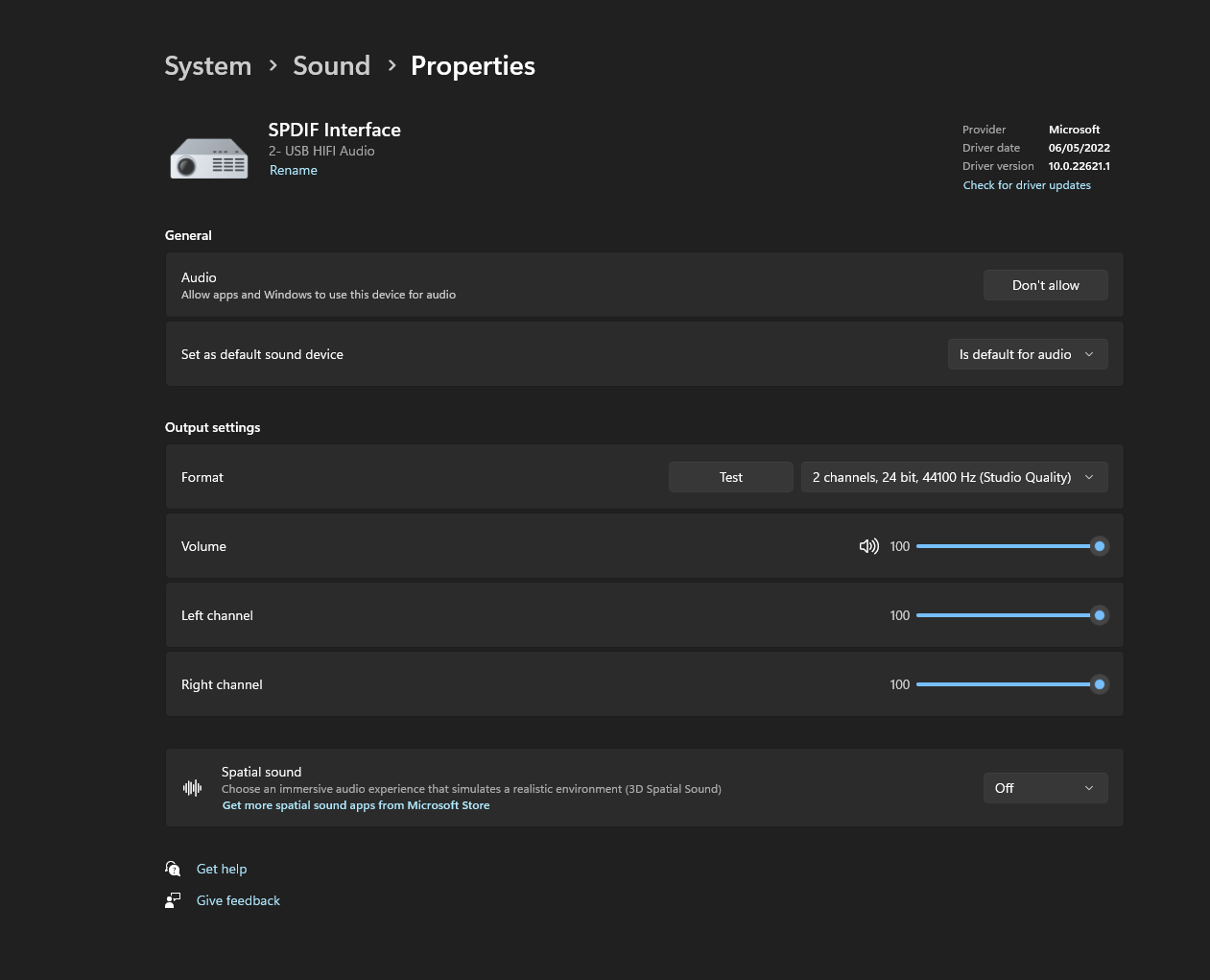Screen dimensions: 1210x980
Task: Click the Left channel value 100
Action: point(900,615)
